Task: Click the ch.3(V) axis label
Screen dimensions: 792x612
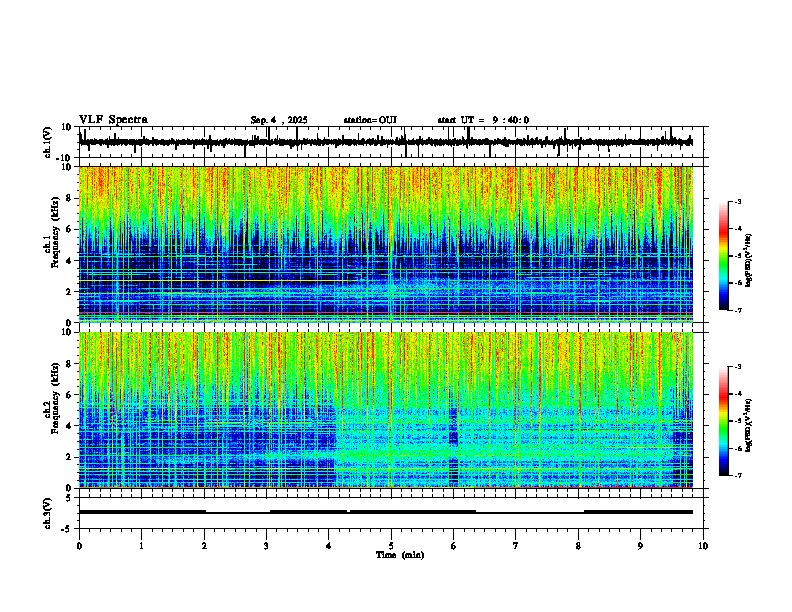Action: coord(48,514)
